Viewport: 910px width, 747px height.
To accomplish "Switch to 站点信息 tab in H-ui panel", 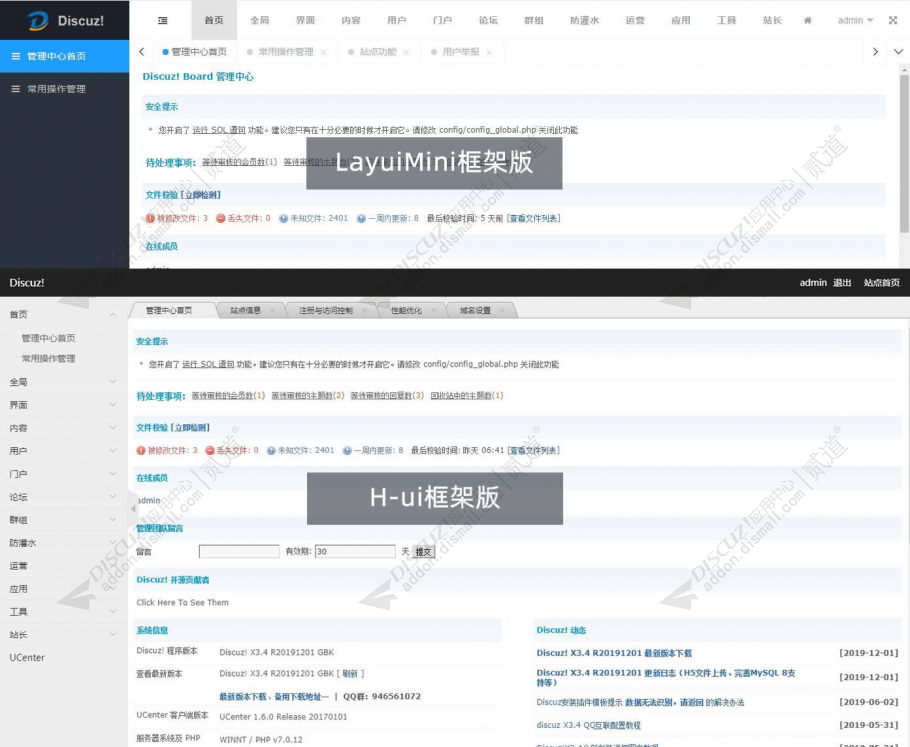I will click(245, 311).
